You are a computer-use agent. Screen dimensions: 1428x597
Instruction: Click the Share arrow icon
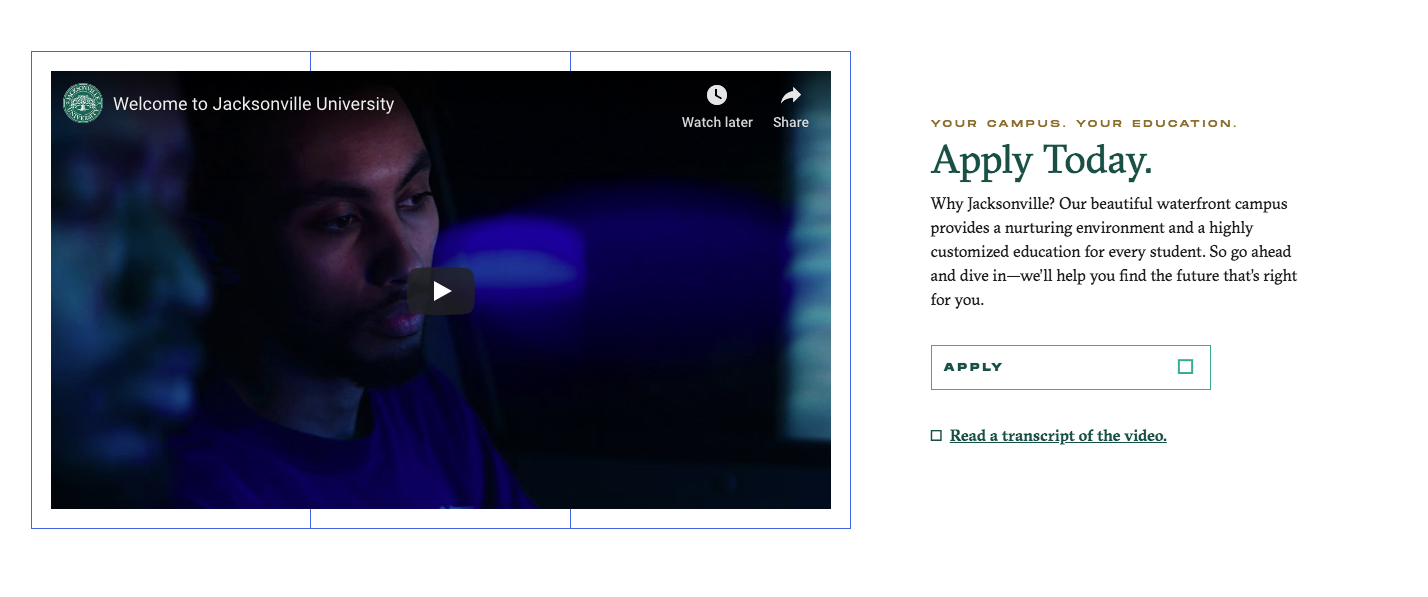pos(791,95)
